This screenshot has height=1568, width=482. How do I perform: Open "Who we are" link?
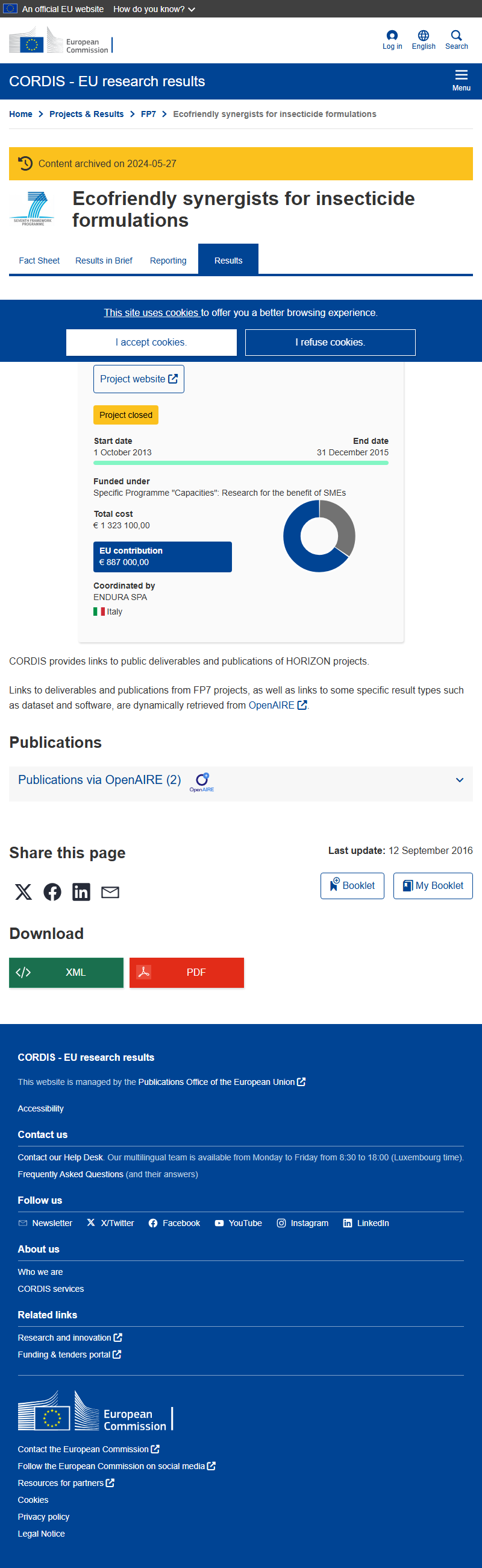click(40, 1272)
